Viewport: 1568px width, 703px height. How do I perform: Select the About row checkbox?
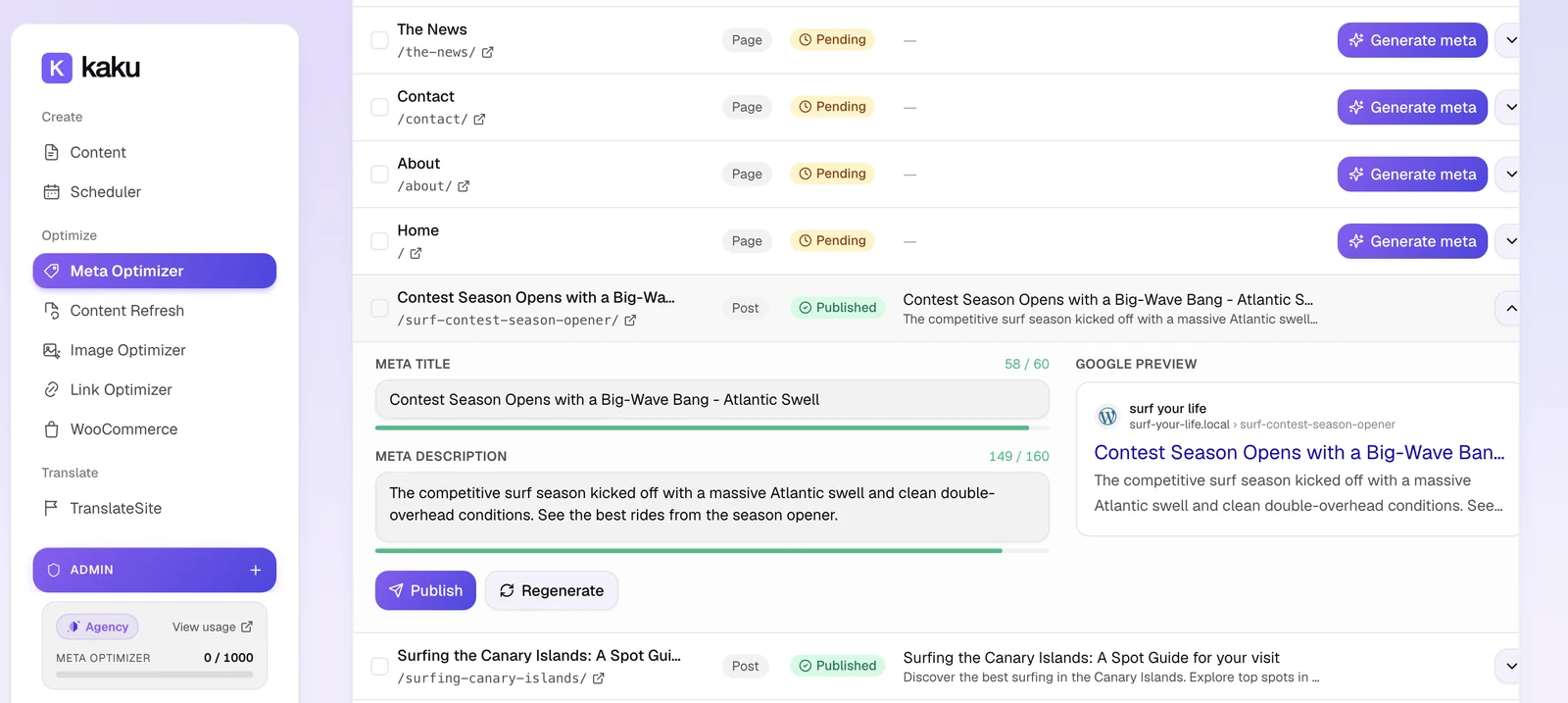[379, 174]
